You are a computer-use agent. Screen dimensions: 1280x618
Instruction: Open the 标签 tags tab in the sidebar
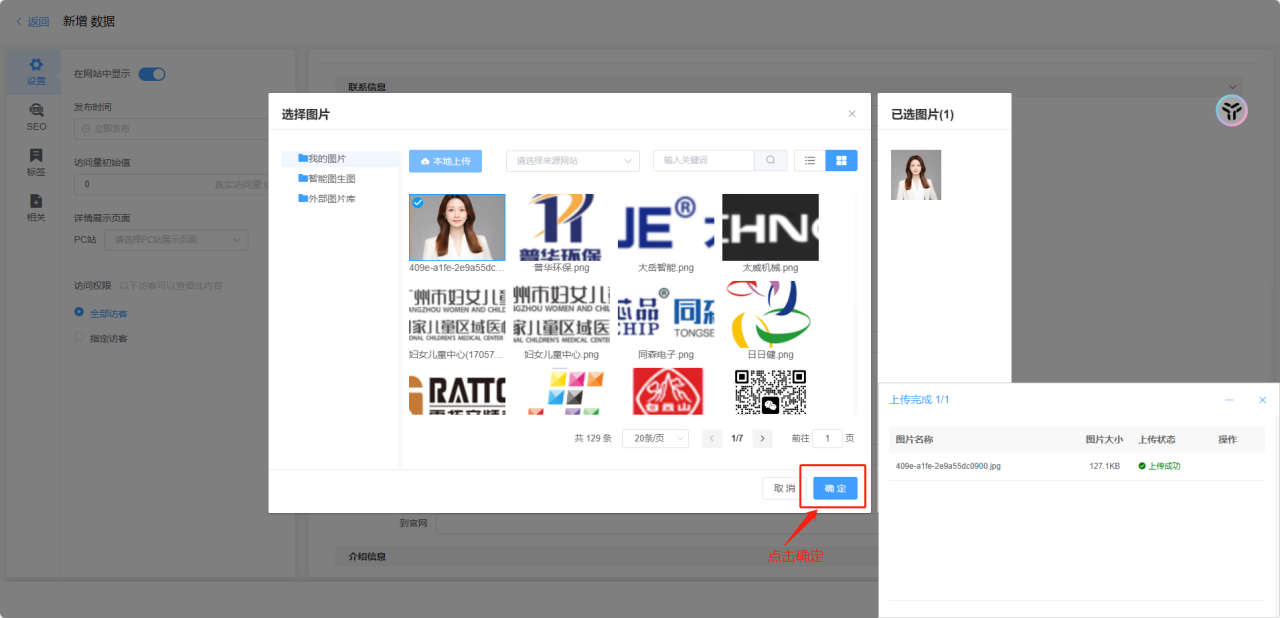[36, 162]
